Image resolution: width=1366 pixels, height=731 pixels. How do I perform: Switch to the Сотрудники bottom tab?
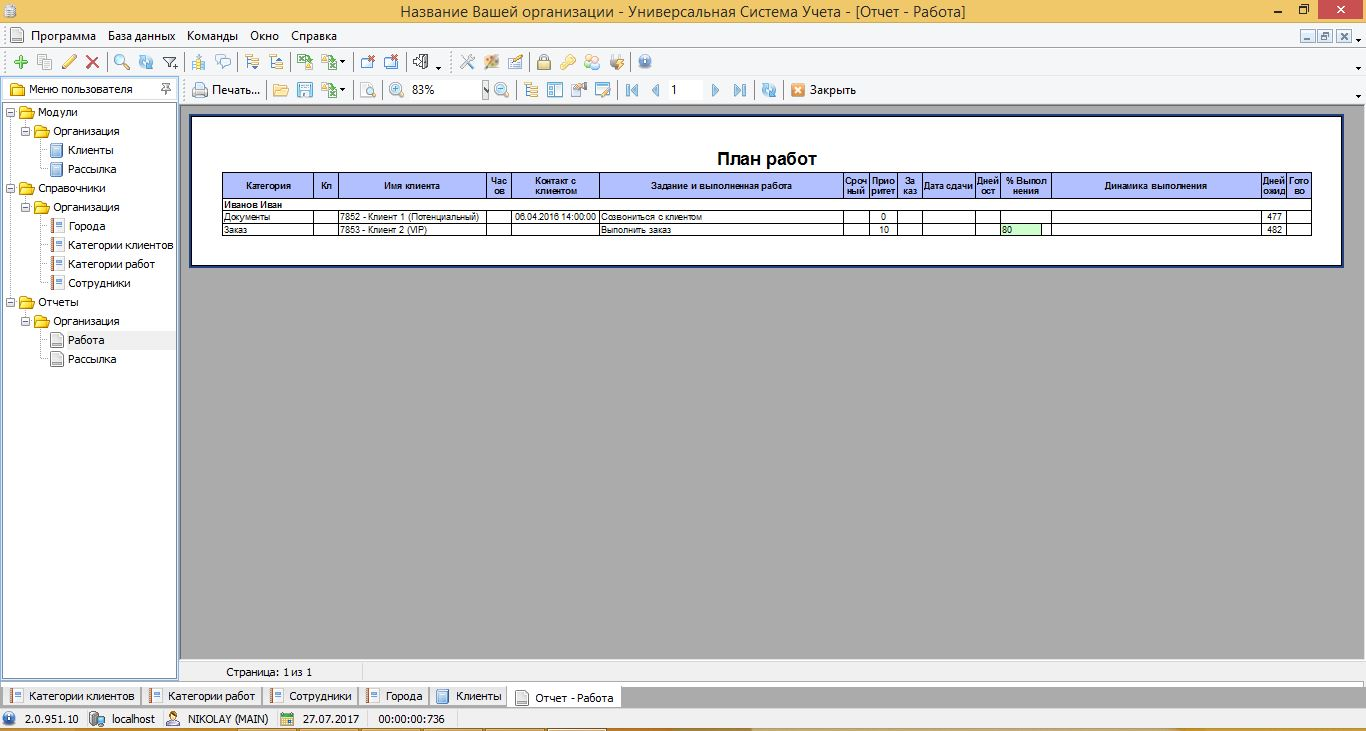(x=310, y=696)
